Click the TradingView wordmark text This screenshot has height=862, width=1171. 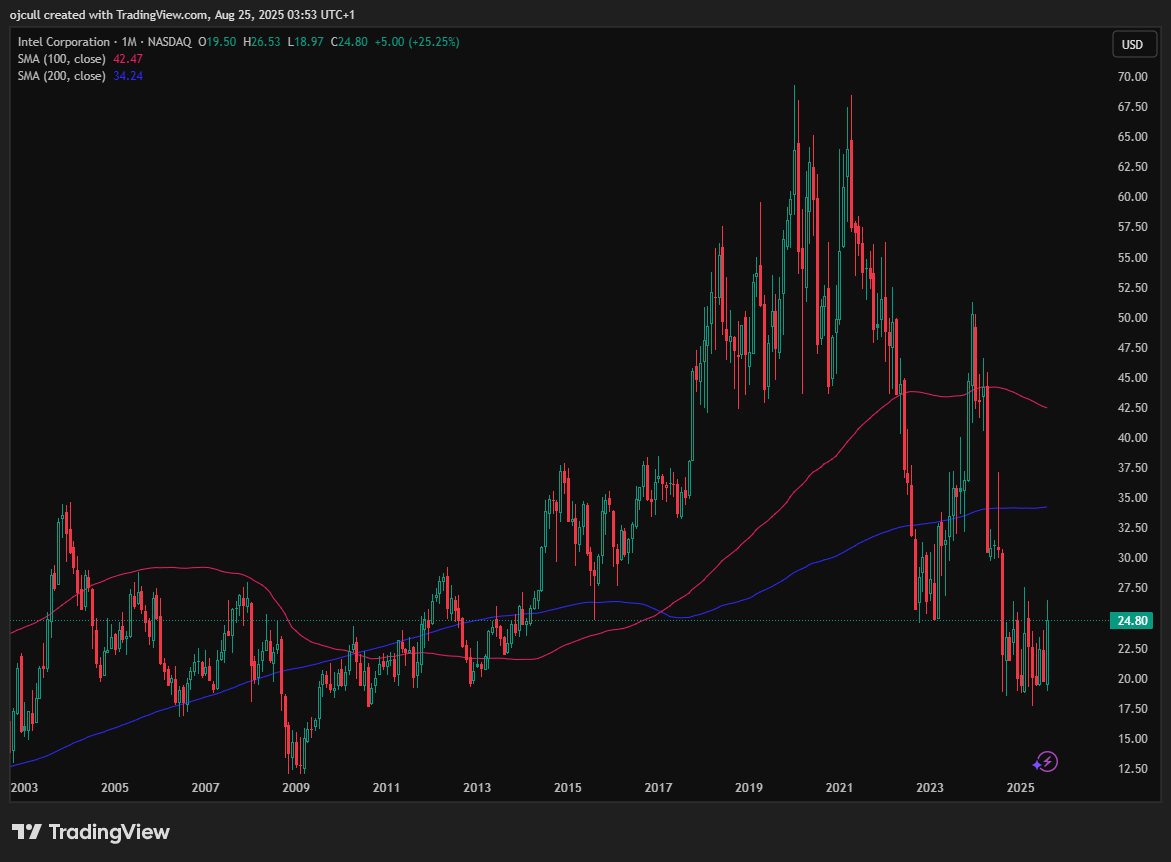(x=109, y=831)
